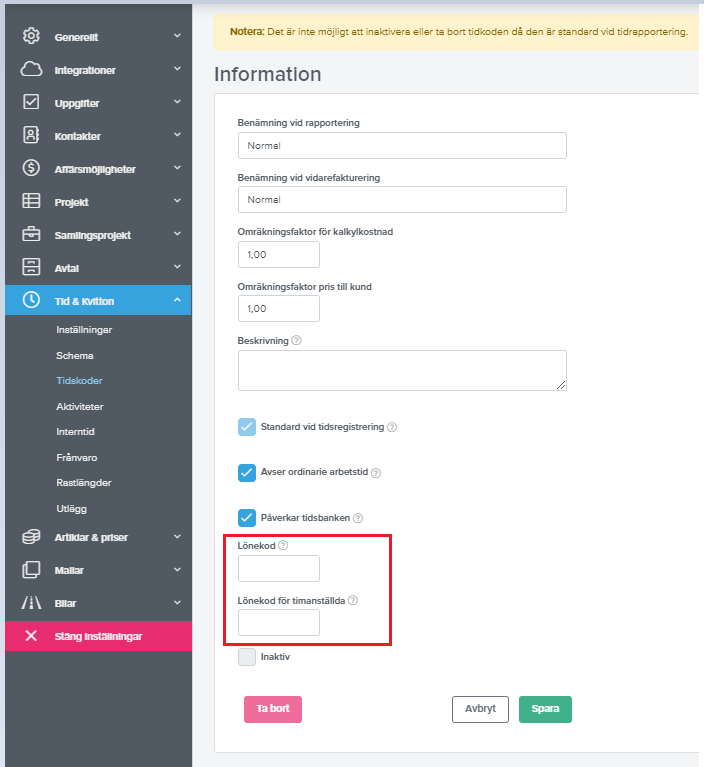Screen dimensions: 704x767
Task: Click the Samlingsprojekt briefcase icon
Action: click(x=31, y=235)
